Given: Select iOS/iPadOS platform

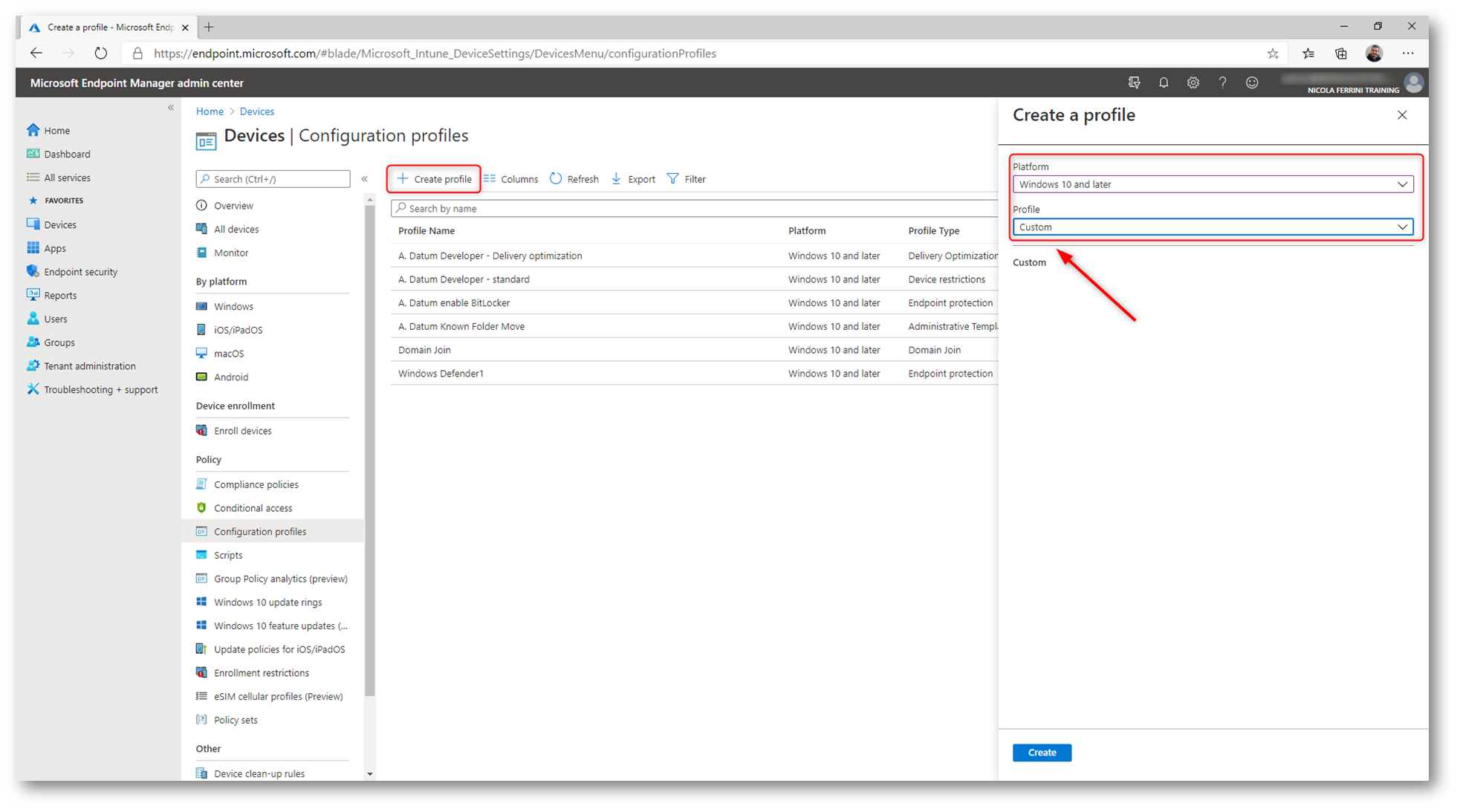Looking at the screenshot, I should [x=238, y=330].
